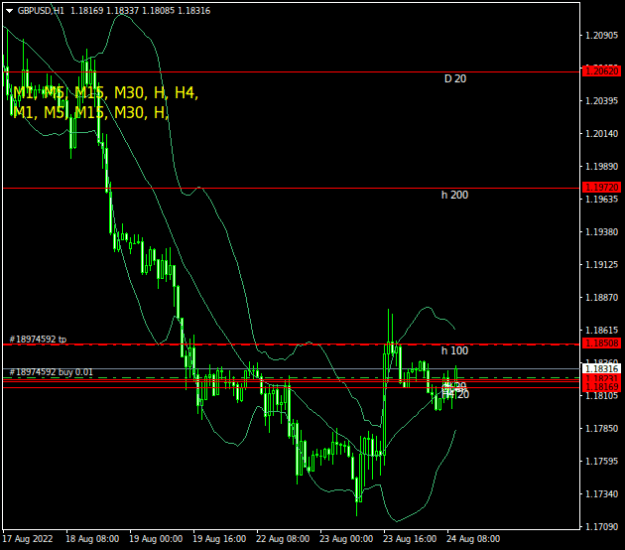This screenshot has width=625, height=550.
Task: Click the 1.19380 price scale value
Action: (601, 232)
